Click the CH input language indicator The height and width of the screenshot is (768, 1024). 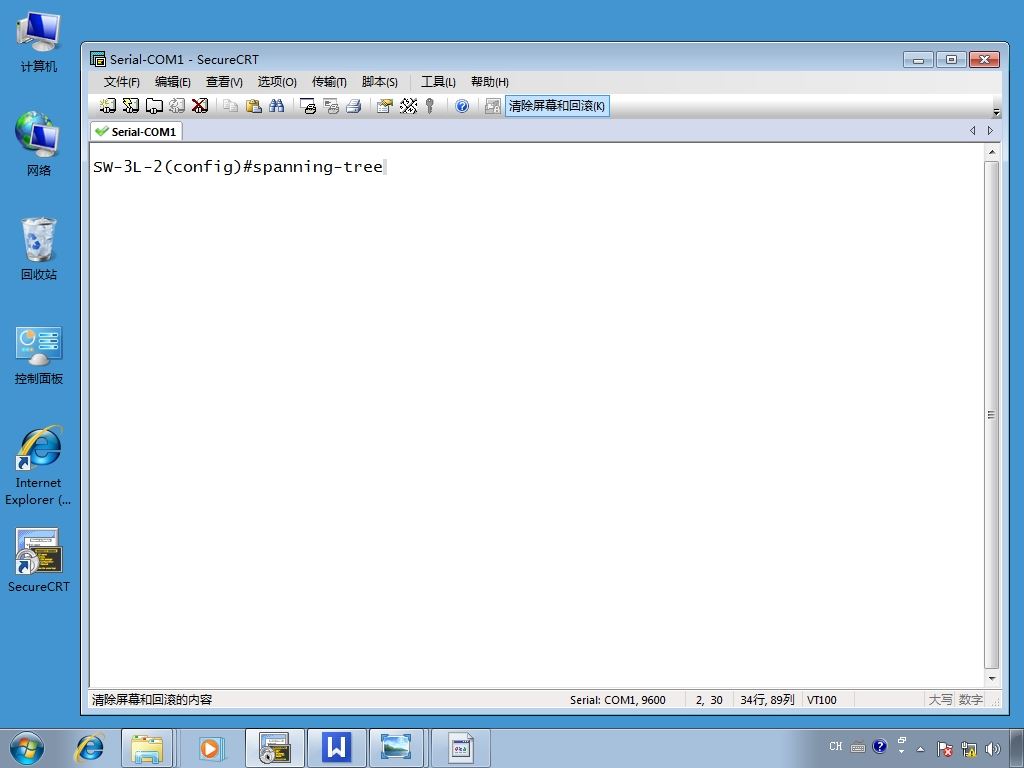click(836, 746)
